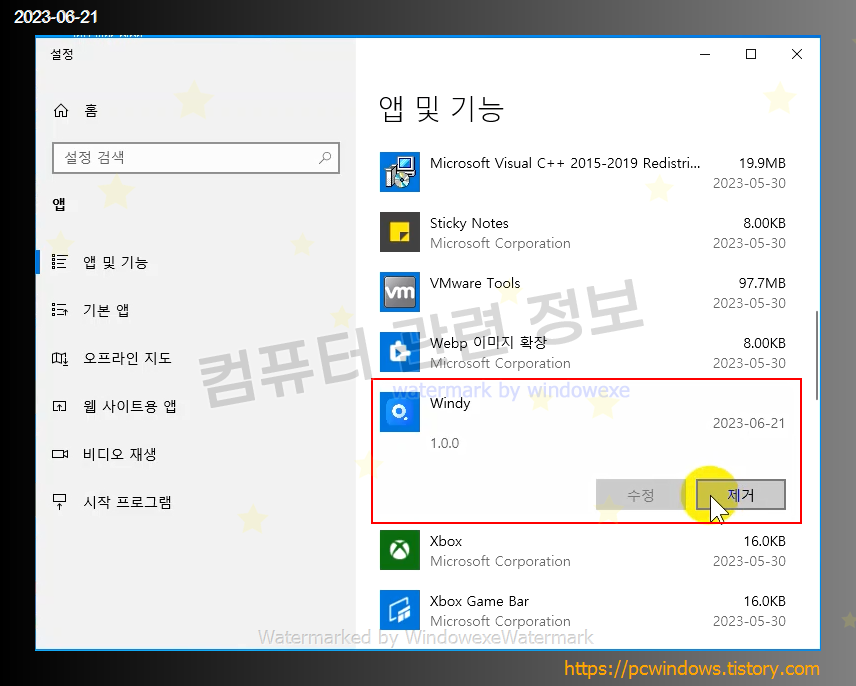Screen dimensions: 856x686
Task: Click the Windy app icon
Action: 400,412
